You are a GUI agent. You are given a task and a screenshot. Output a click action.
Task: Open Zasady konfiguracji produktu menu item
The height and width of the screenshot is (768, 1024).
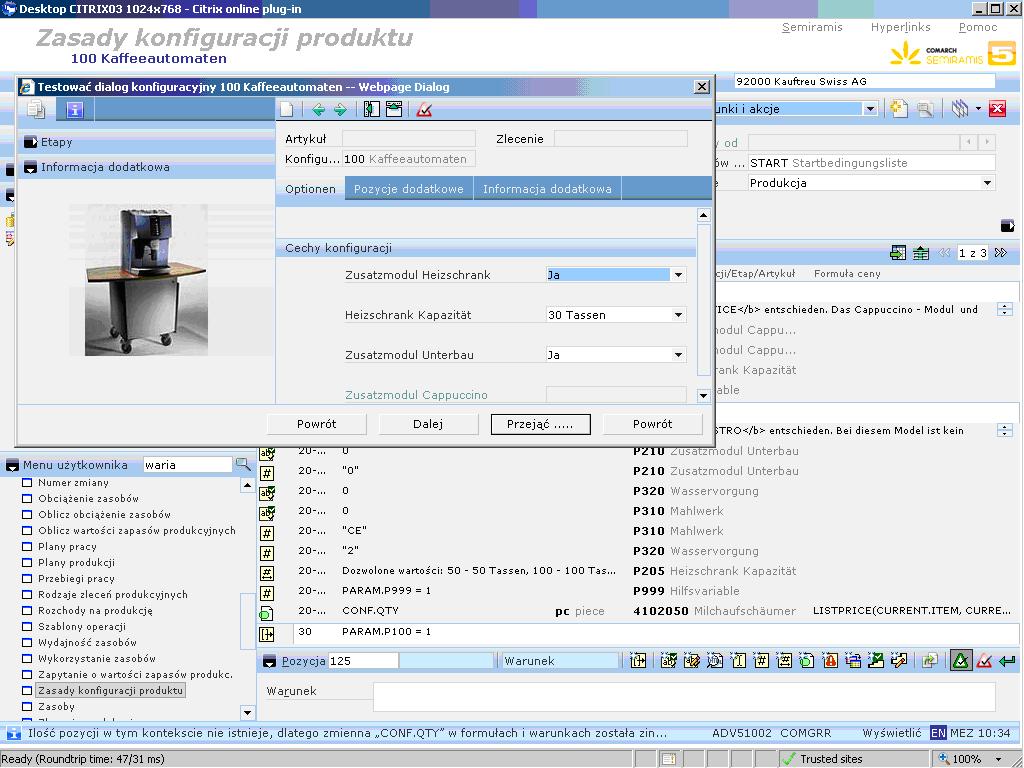click(110, 690)
